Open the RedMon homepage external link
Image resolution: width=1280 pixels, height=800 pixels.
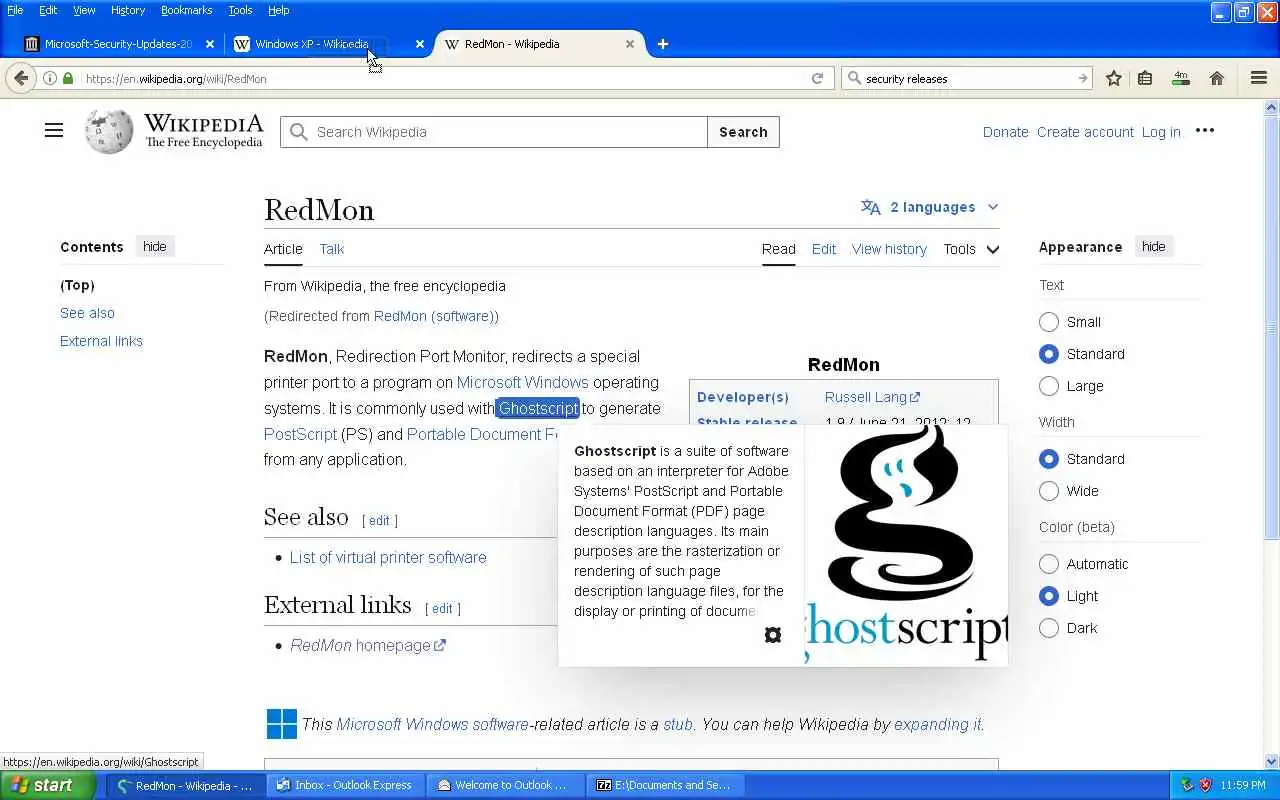[x=367, y=645]
